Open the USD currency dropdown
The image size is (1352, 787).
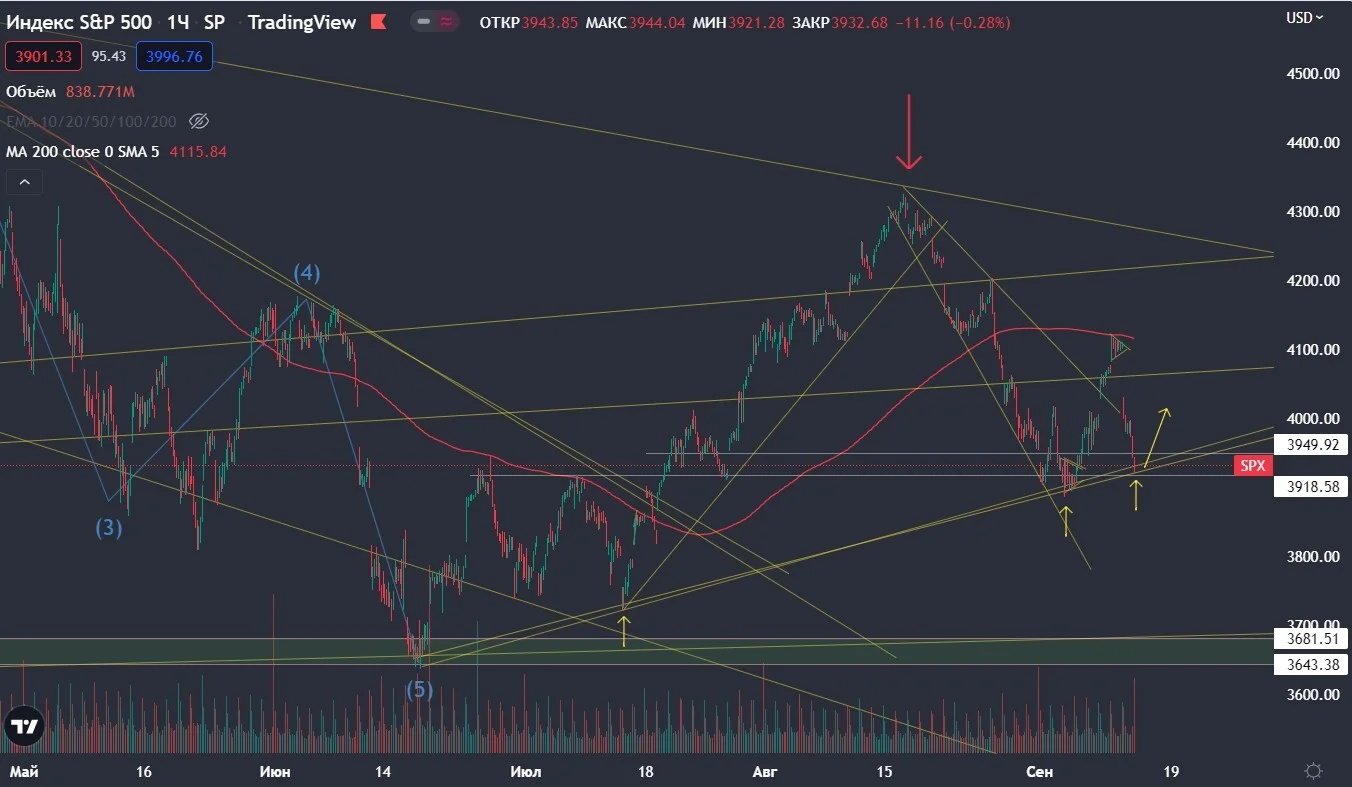pyautogui.click(x=1304, y=17)
